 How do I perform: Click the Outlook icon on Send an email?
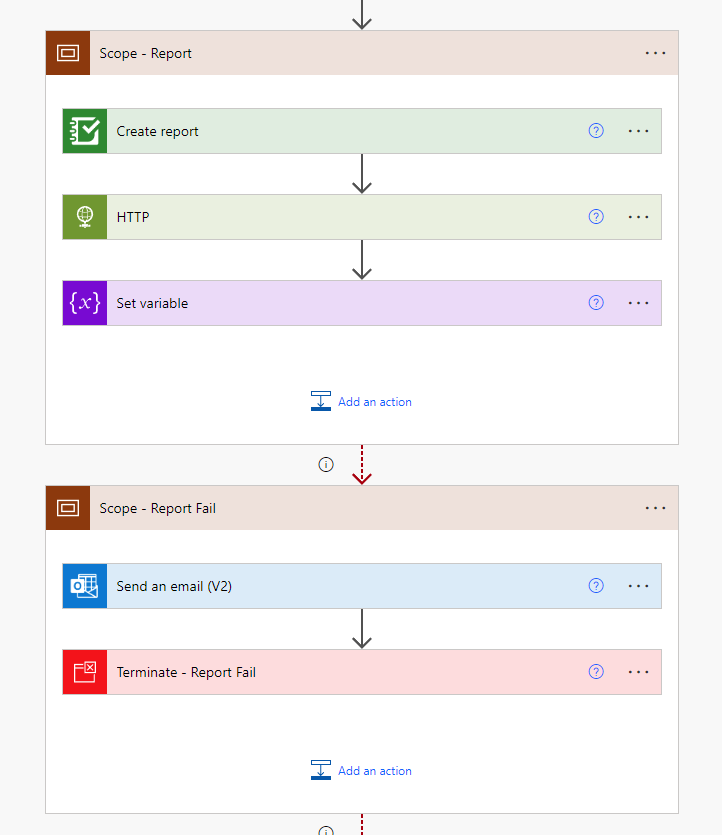click(x=85, y=586)
